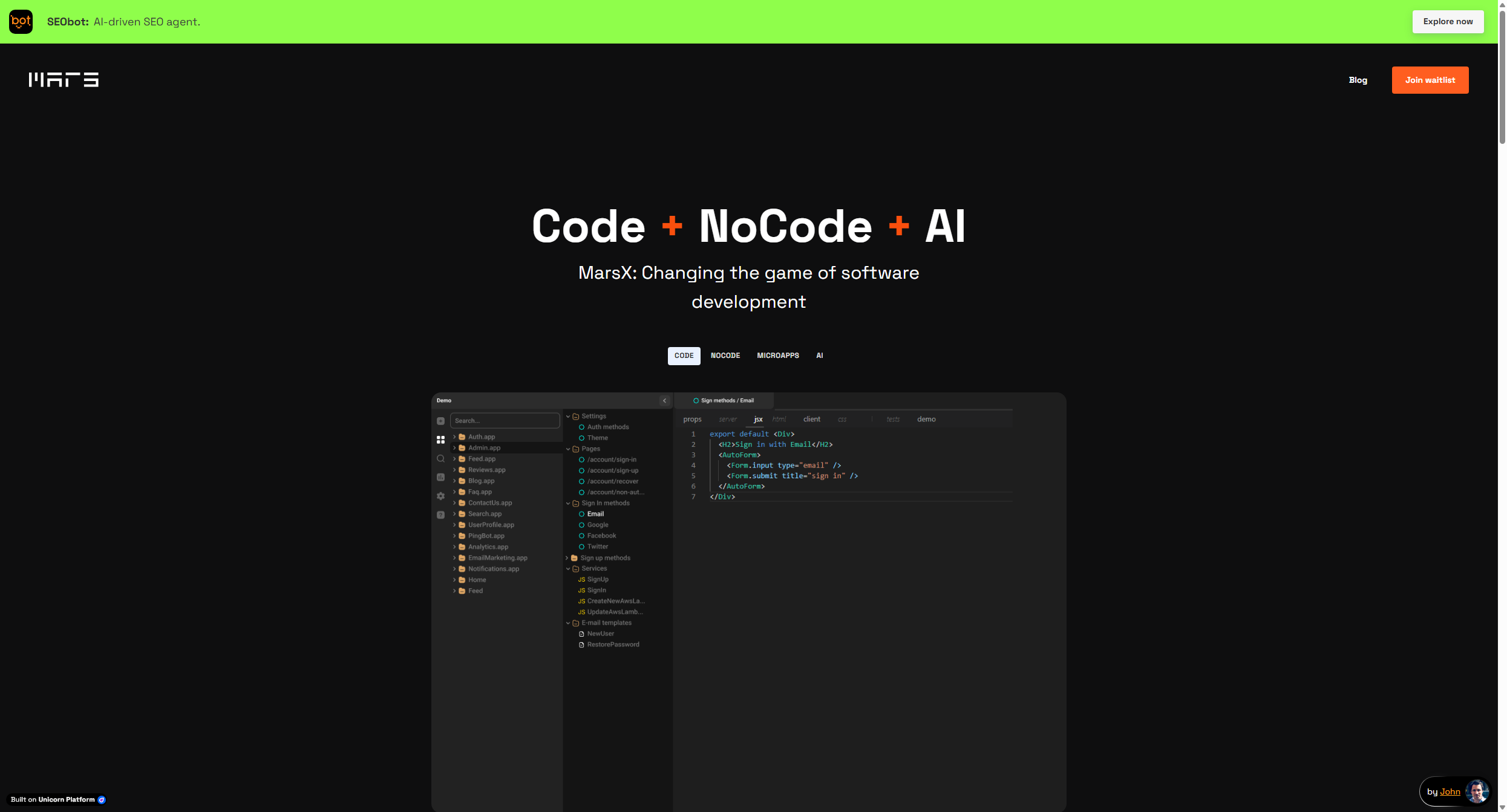Click the circle icon in Sign methods / Email tab

click(696, 400)
